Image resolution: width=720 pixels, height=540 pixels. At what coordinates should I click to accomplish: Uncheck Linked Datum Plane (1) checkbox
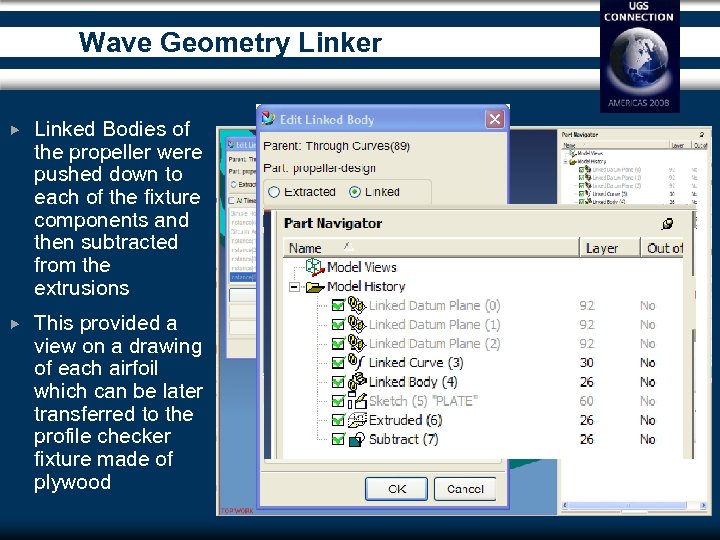point(338,325)
